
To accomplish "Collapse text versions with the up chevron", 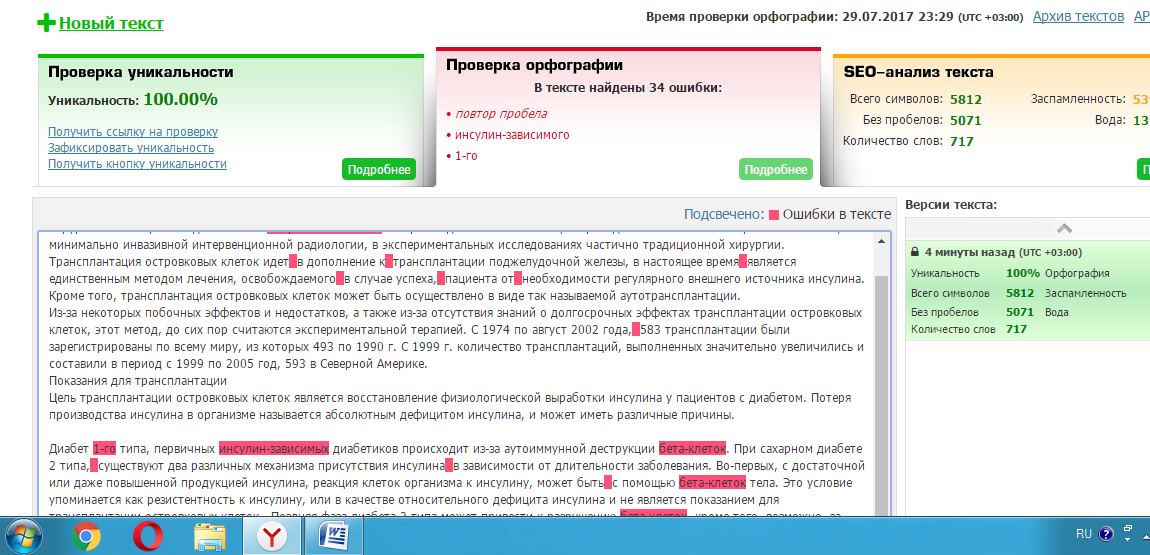I will click(1065, 228).
